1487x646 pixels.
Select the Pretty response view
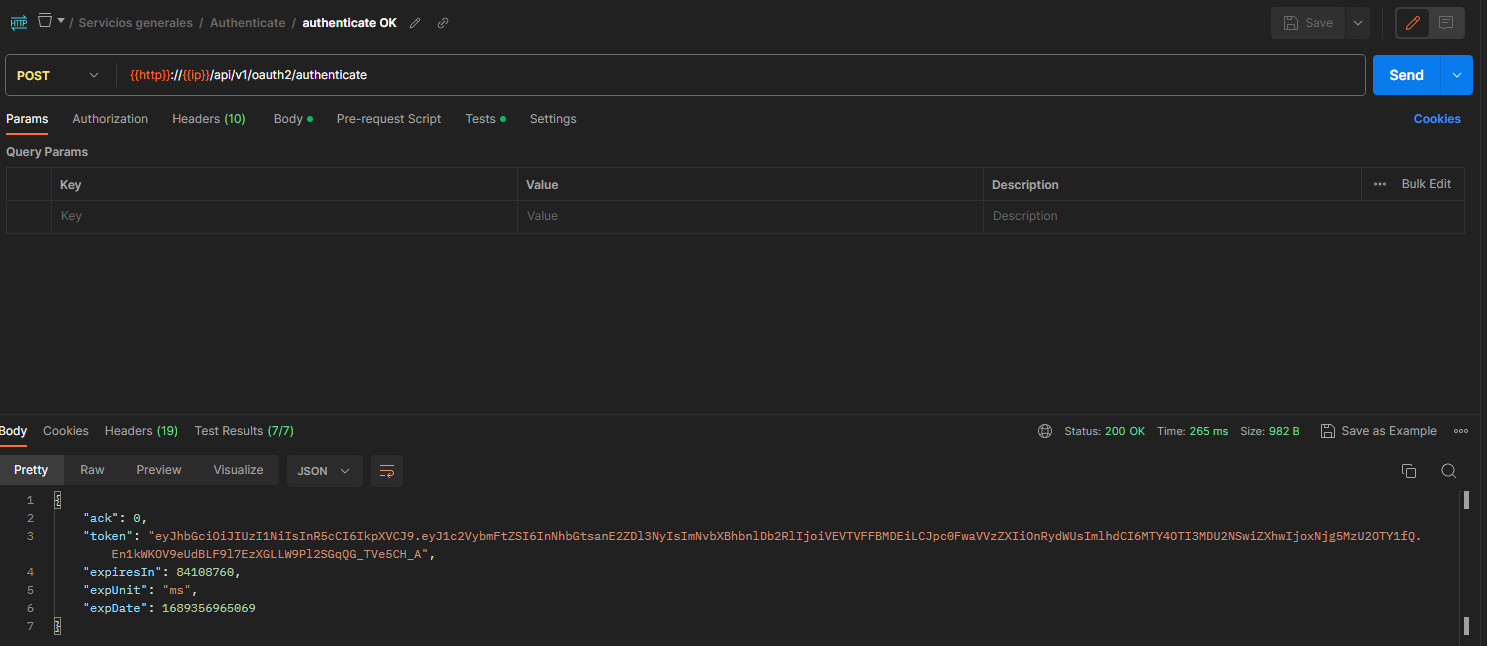tap(31, 470)
